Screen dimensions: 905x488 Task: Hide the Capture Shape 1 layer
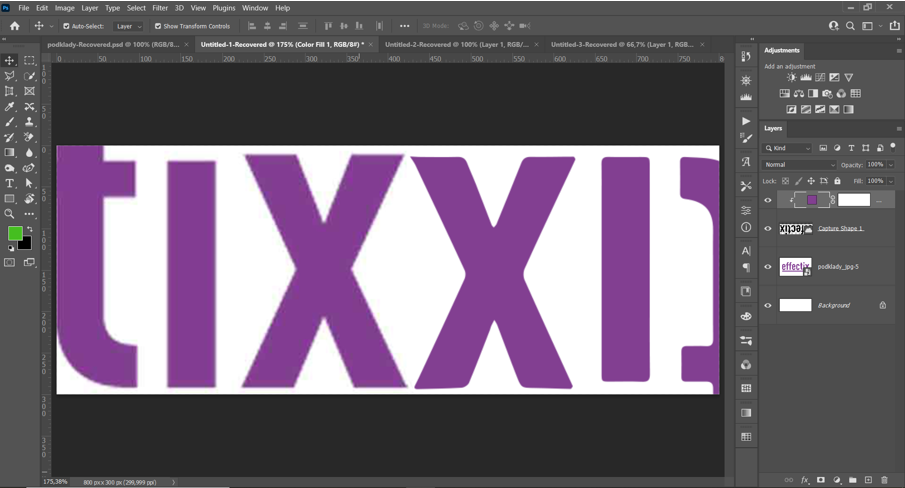pyautogui.click(x=768, y=228)
